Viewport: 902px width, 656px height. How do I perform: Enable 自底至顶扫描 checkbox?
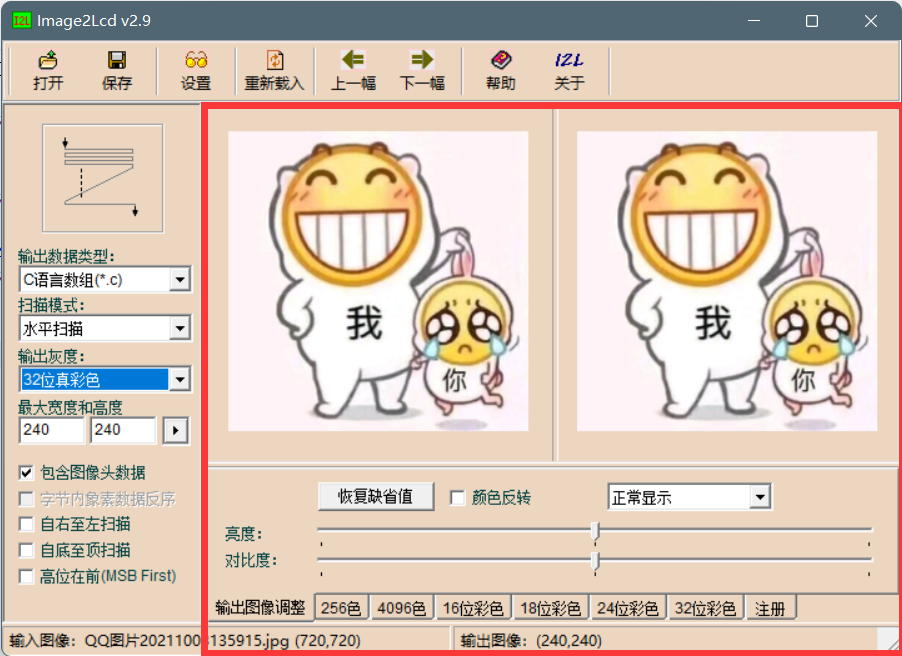pyautogui.click(x=26, y=550)
